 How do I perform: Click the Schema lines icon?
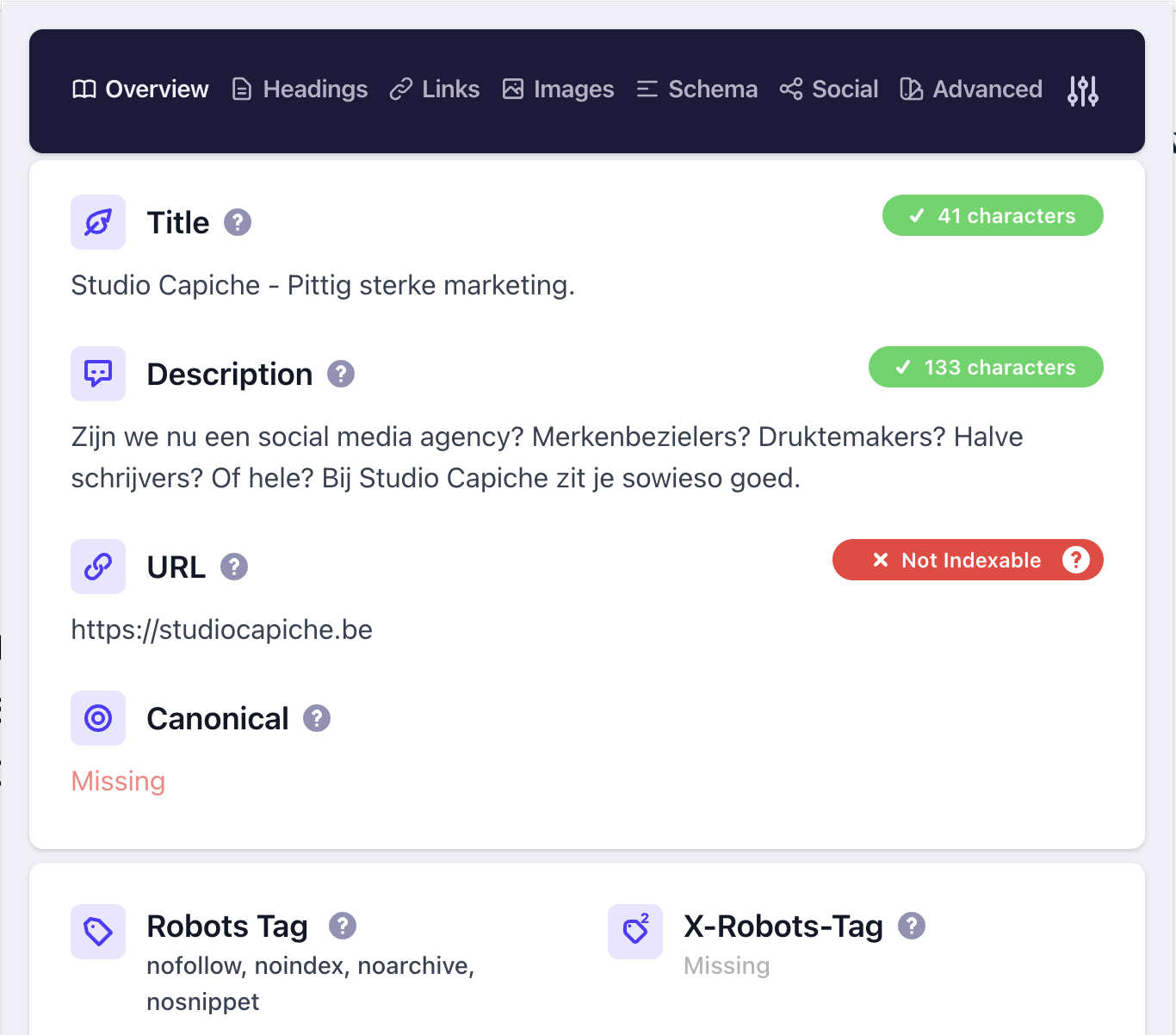647,90
